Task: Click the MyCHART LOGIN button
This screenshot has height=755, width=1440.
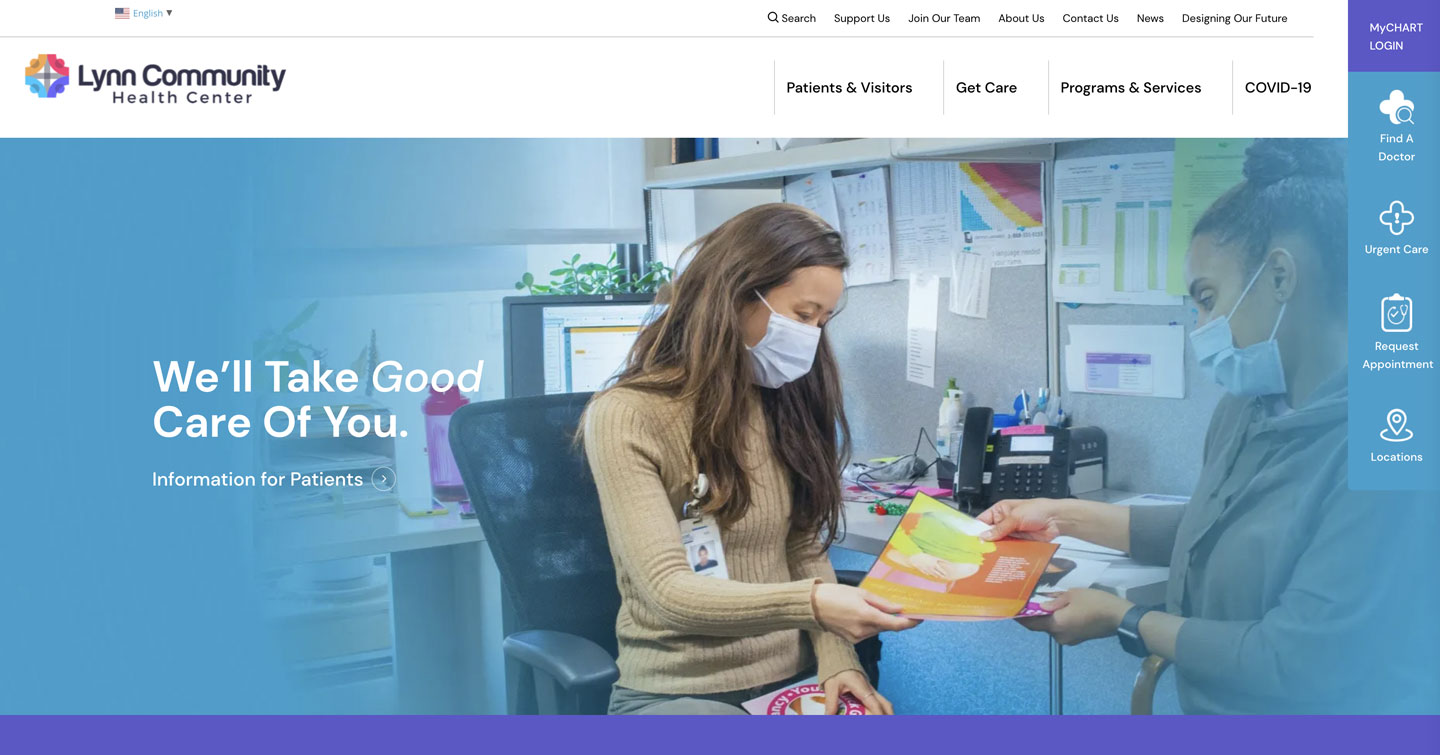Action: (x=1394, y=36)
